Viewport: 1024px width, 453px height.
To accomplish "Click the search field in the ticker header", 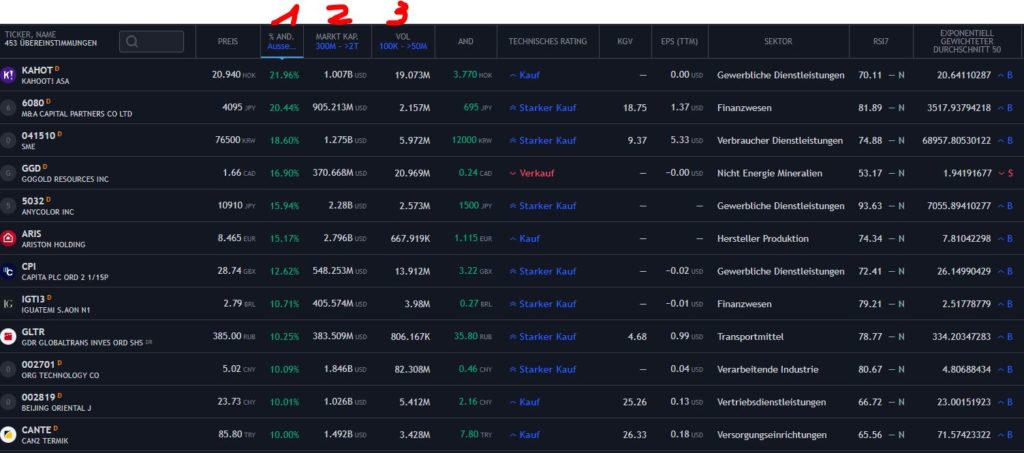I will click(x=152, y=41).
